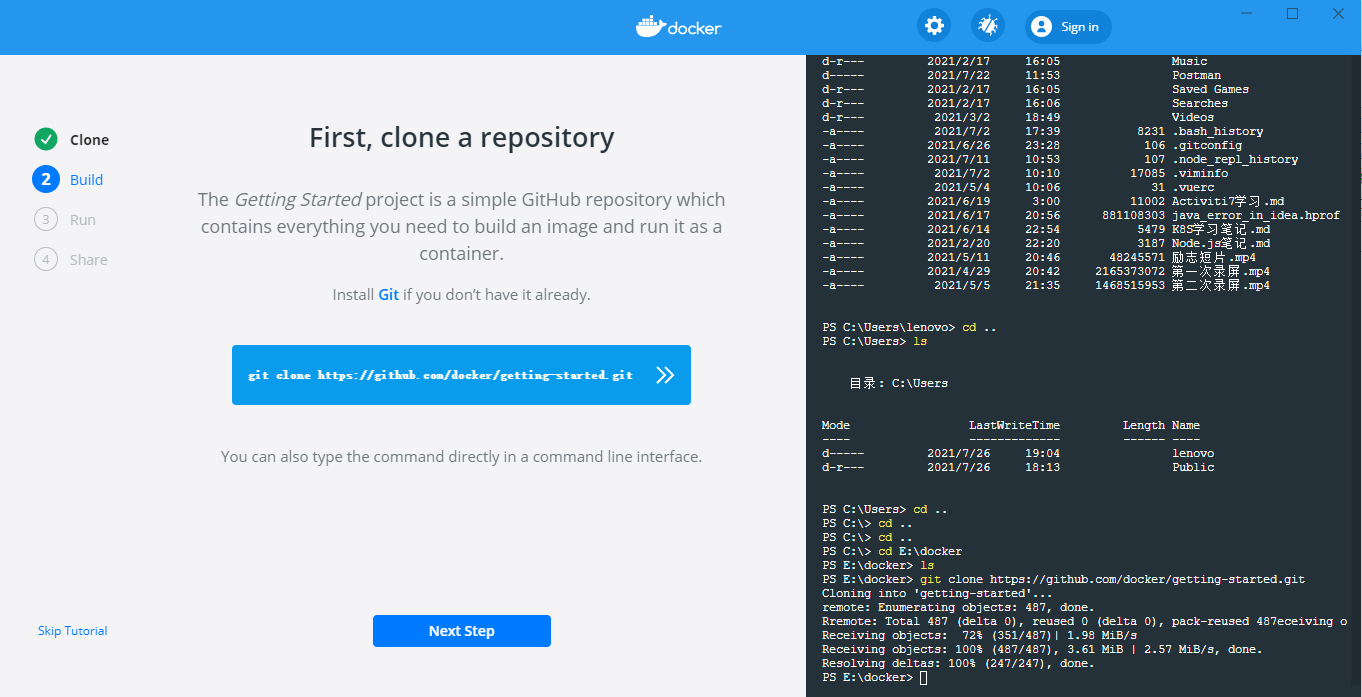1362x697 pixels.
Task: Click 'remote: Enumerating objects' line
Action: pos(958,607)
